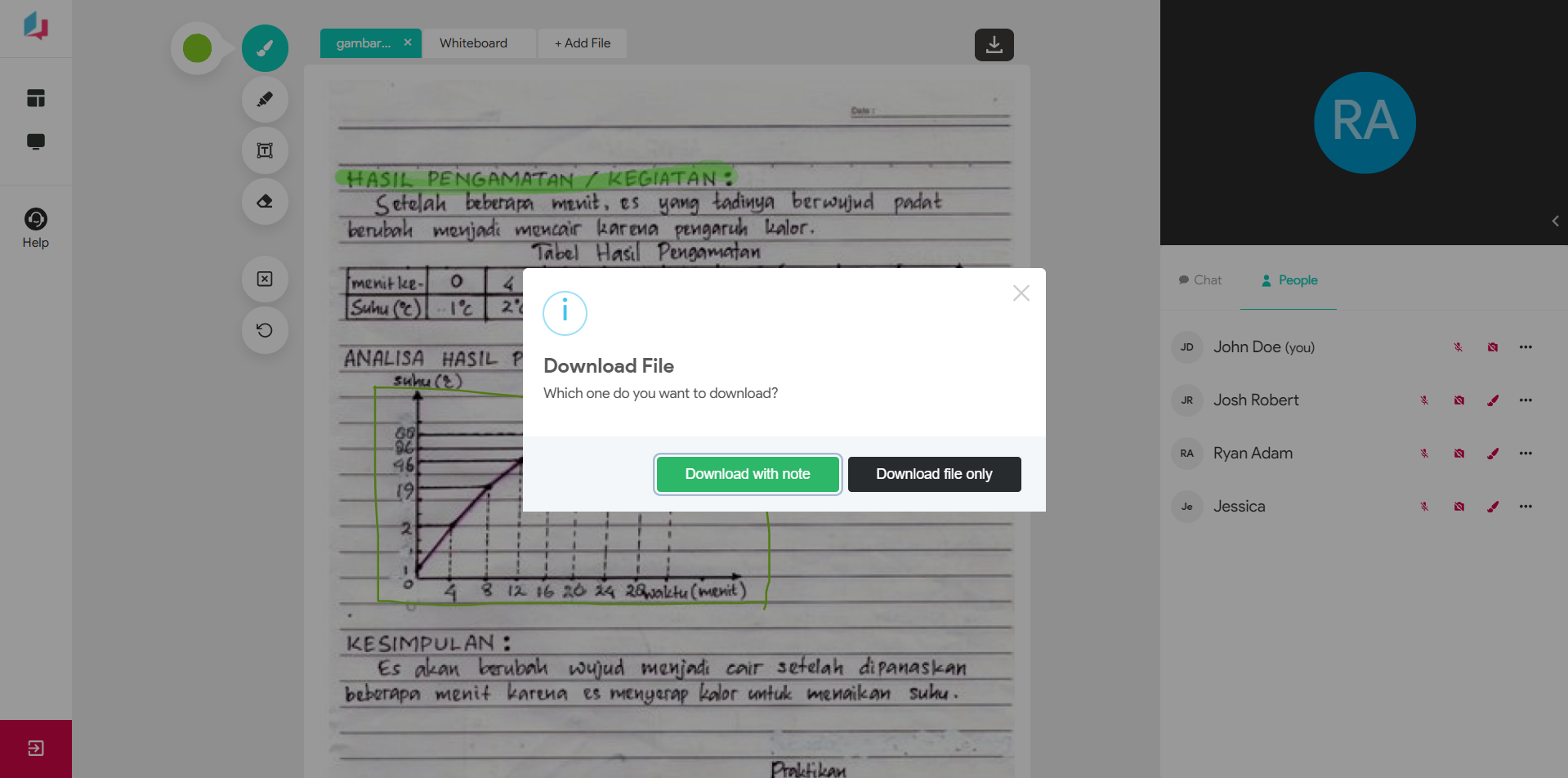This screenshot has width=1568, height=778.
Task: Toggle Josh Robert's camera off icon
Action: point(1459,400)
